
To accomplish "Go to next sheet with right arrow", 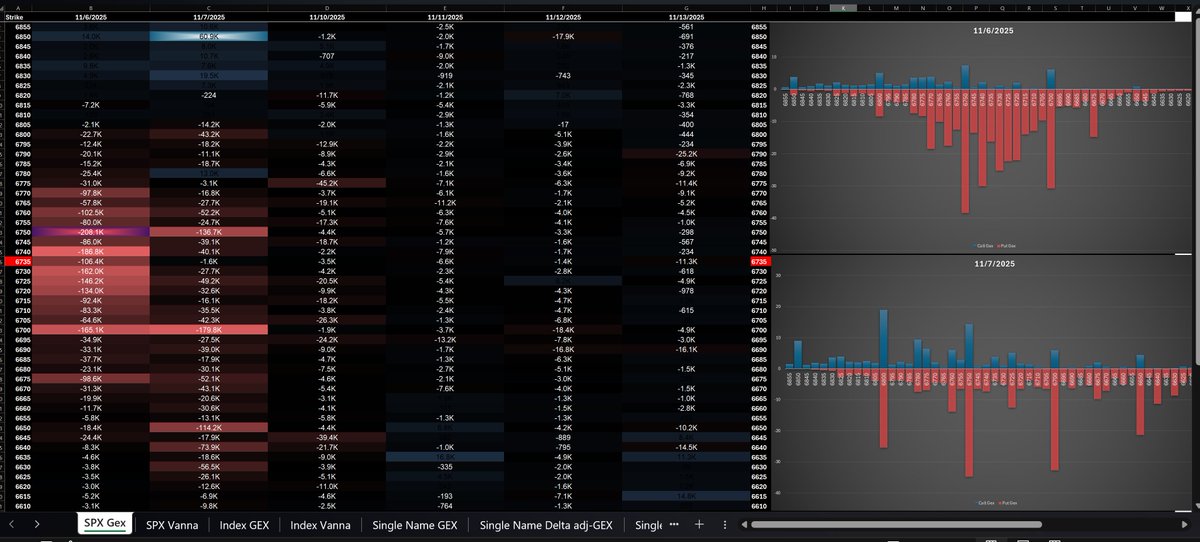I will pos(38,524).
